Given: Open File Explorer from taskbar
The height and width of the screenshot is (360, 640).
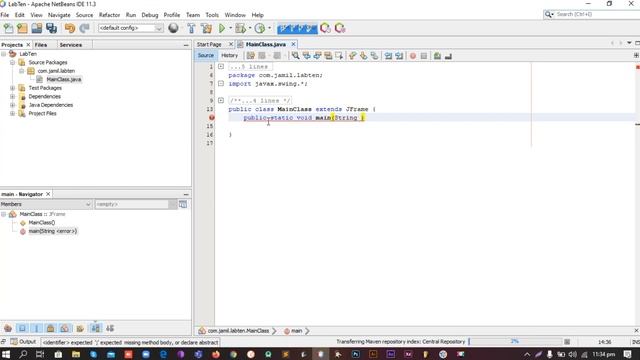Looking at the screenshot, I should tap(76, 354).
